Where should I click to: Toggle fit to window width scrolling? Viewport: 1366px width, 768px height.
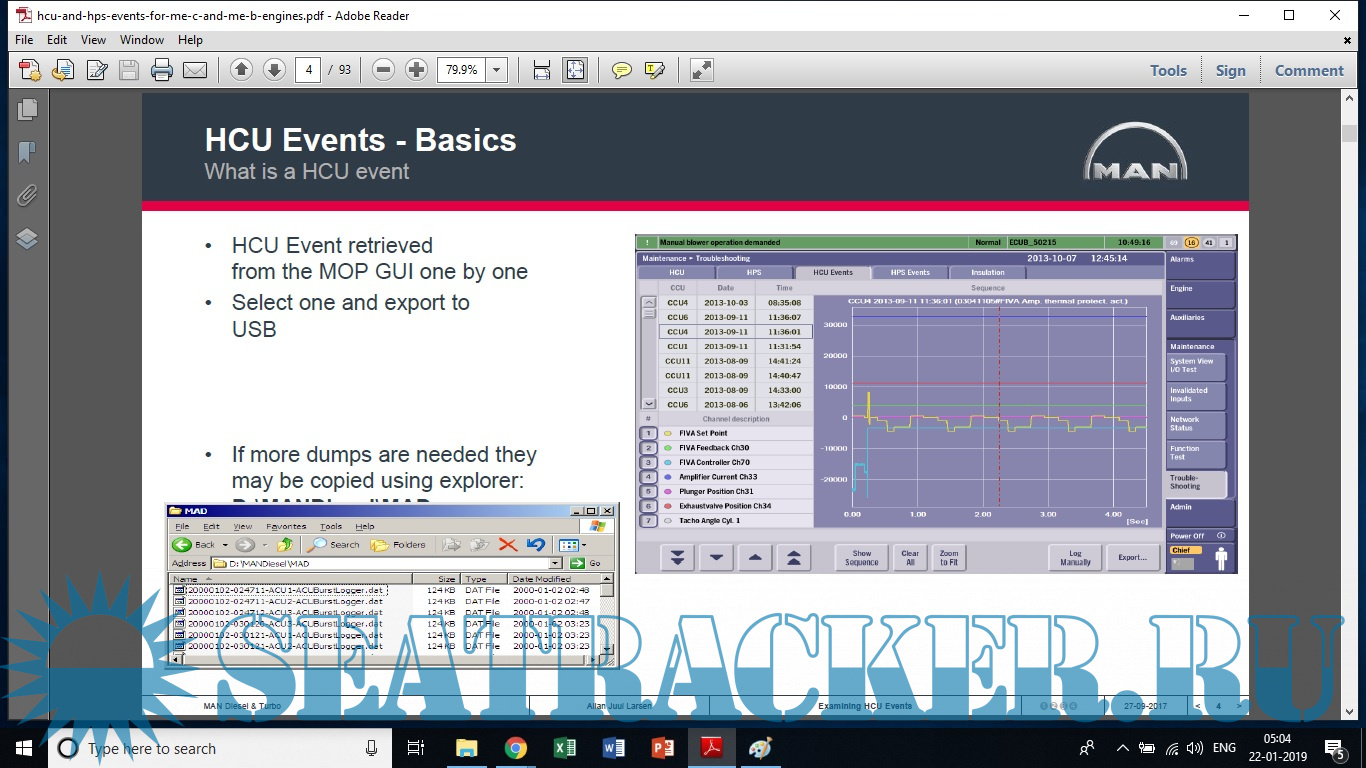point(541,70)
